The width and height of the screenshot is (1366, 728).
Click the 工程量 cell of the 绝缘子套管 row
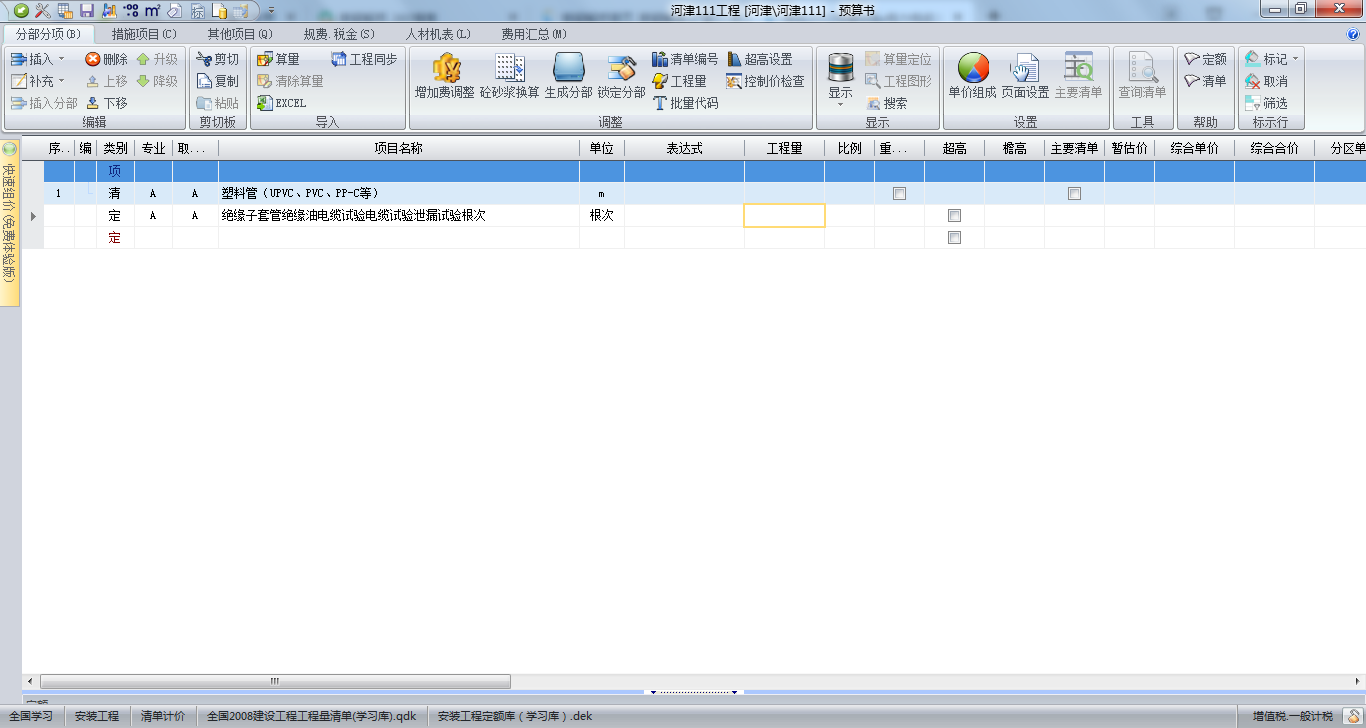(x=784, y=215)
